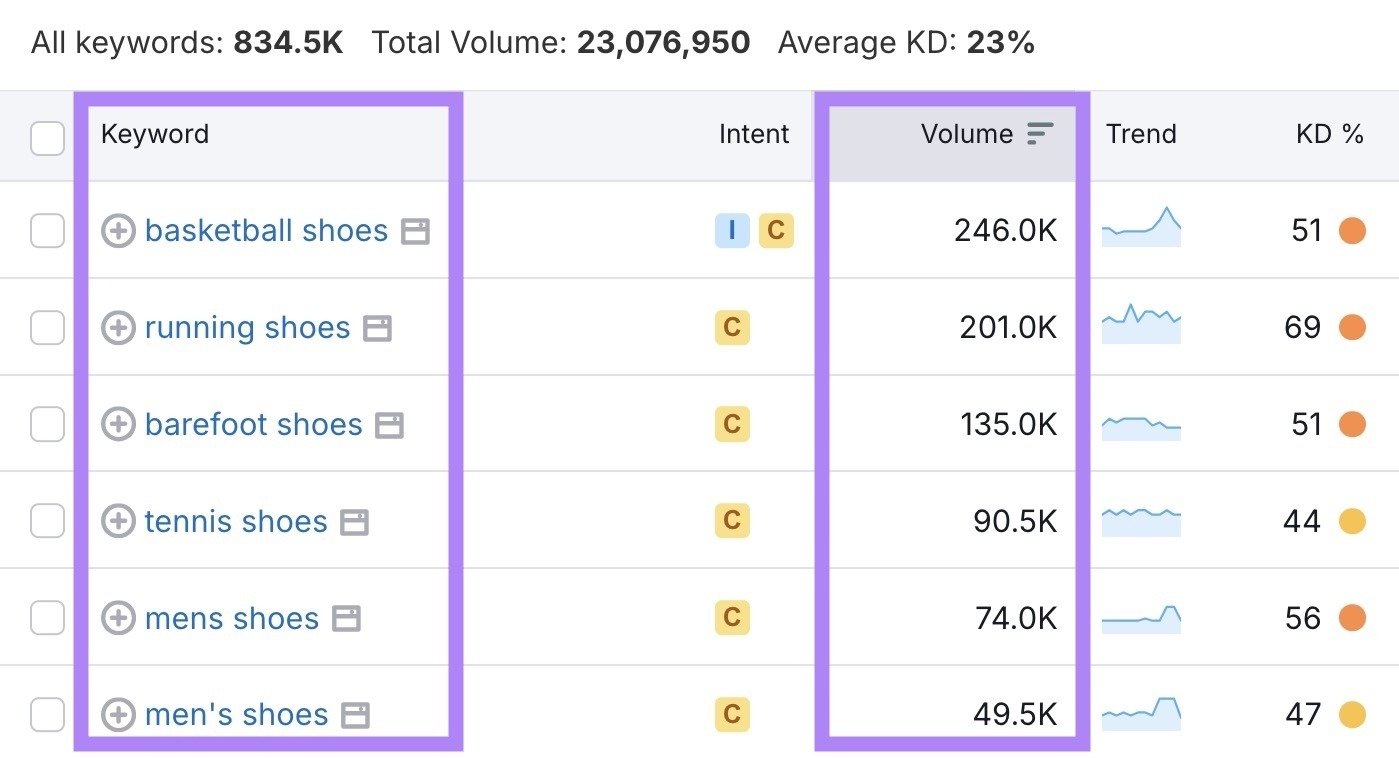Viewport: 1399px width, 758px height.
Task: Click KD difficulty dot for running shoes
Action: tap(1352, 328)
